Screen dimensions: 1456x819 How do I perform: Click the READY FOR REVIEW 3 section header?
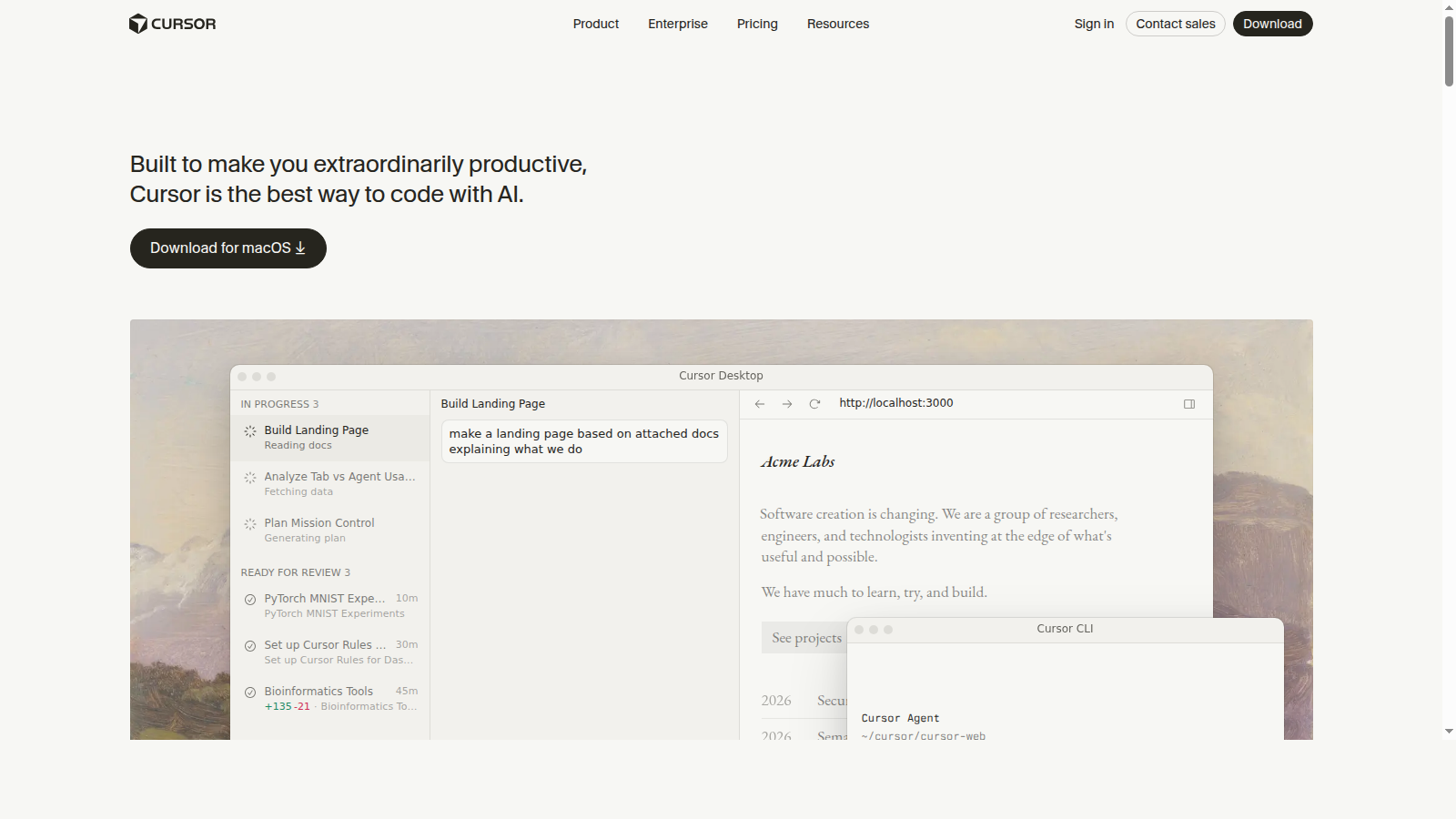tap(295, 572)
